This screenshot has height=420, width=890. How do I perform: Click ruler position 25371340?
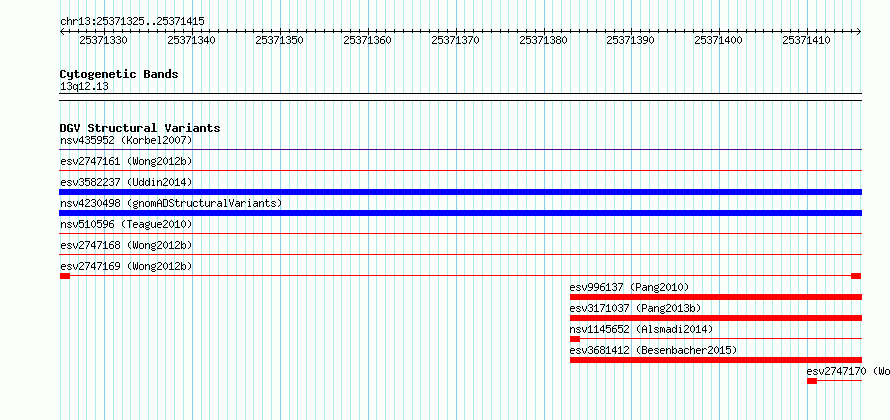tap(191, 40)
